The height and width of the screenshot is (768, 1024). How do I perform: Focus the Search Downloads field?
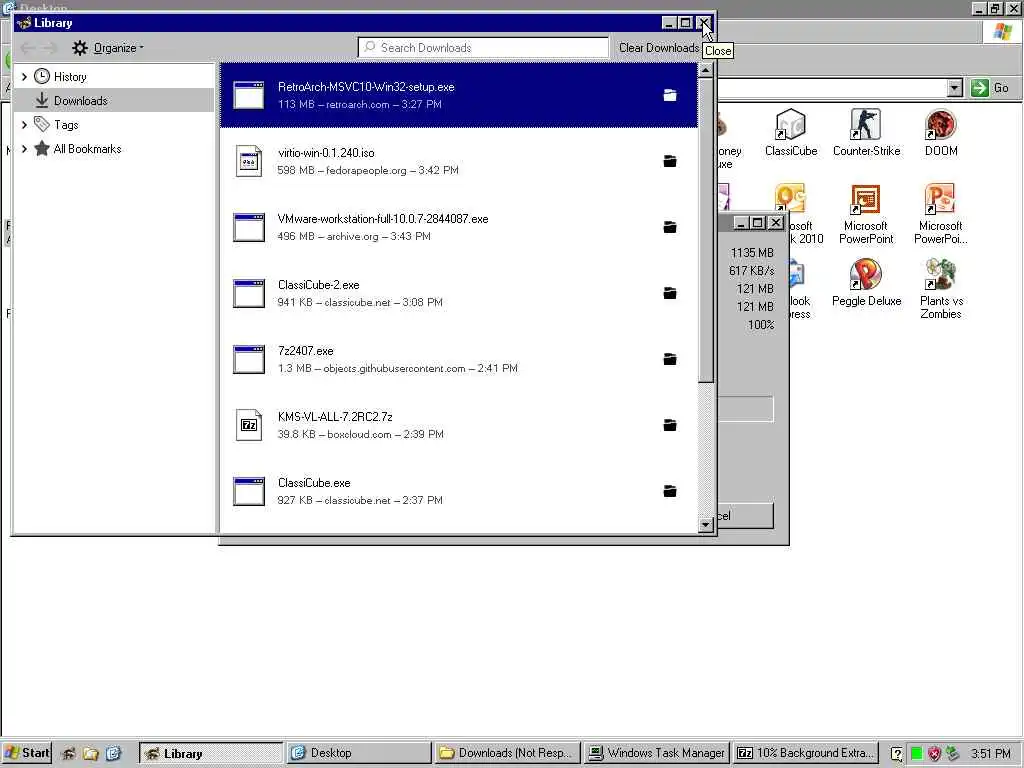pyautogui.click(x=483, y=48)
